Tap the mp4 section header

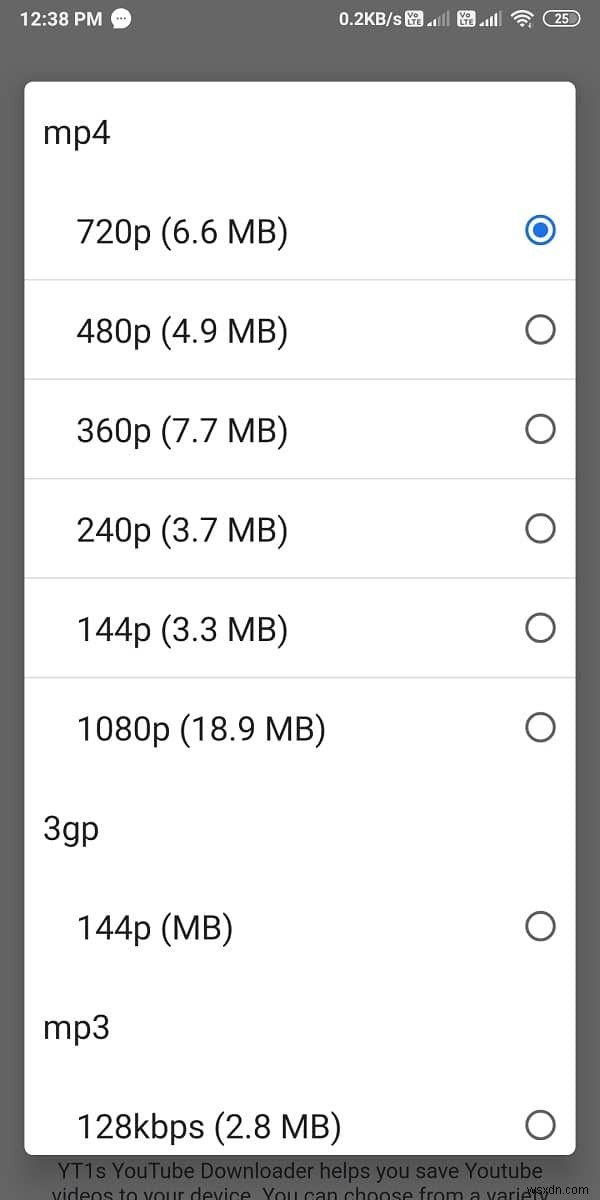[76, 132]
